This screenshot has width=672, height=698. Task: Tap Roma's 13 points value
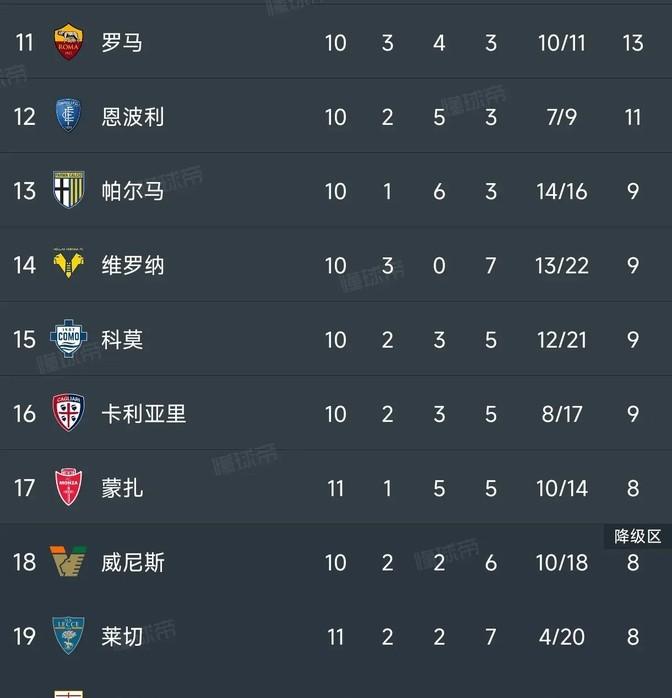tap(633, 43)
